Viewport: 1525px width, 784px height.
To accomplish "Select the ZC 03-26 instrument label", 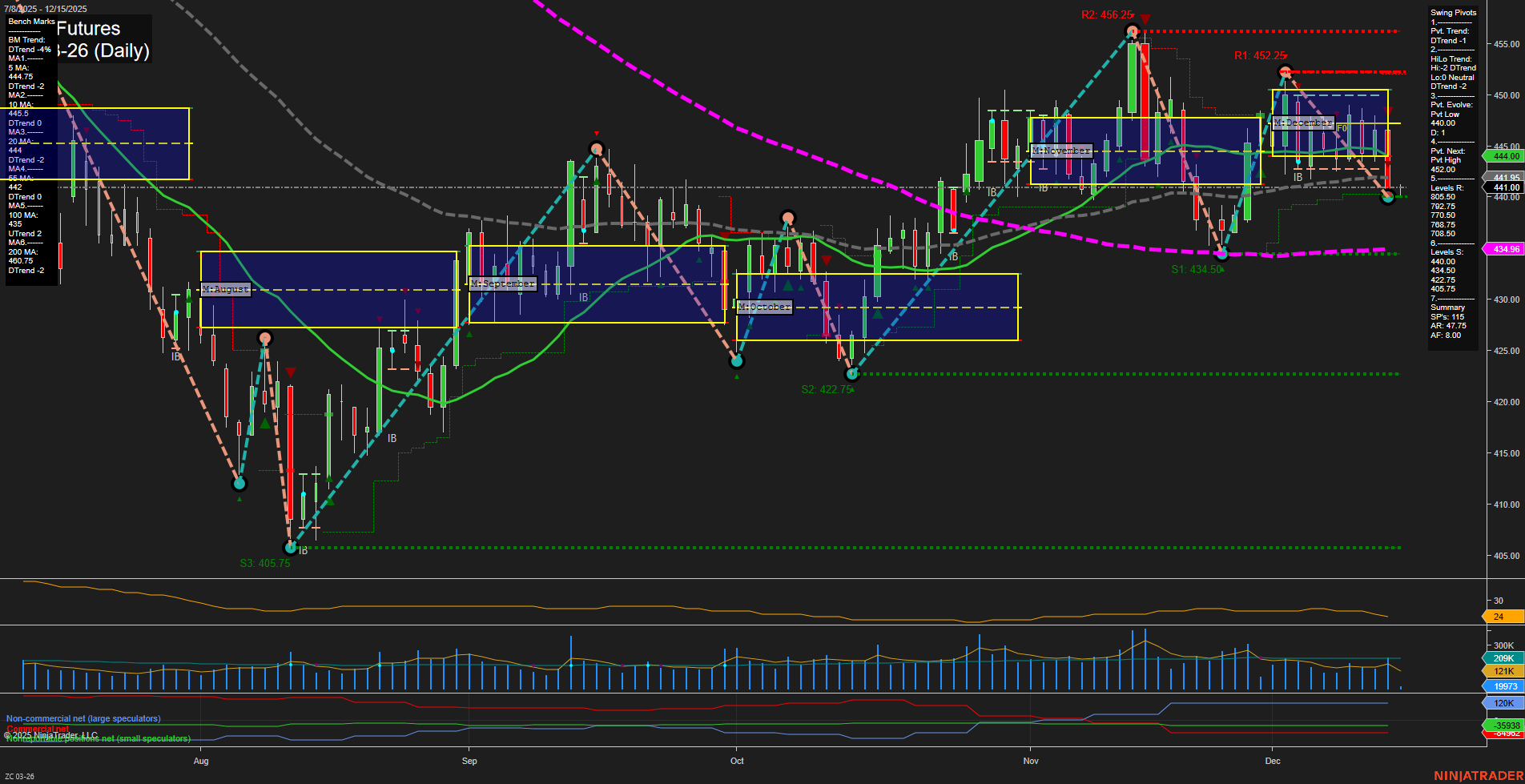I will 18,775.
